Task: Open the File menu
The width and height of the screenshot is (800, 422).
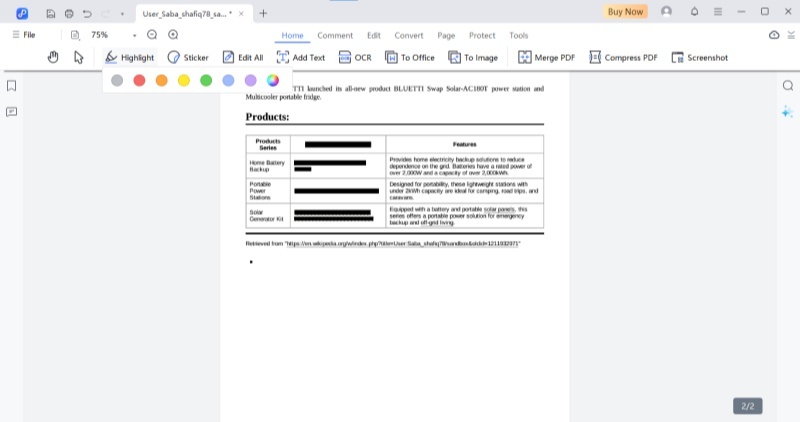Action: pos(24,35)
